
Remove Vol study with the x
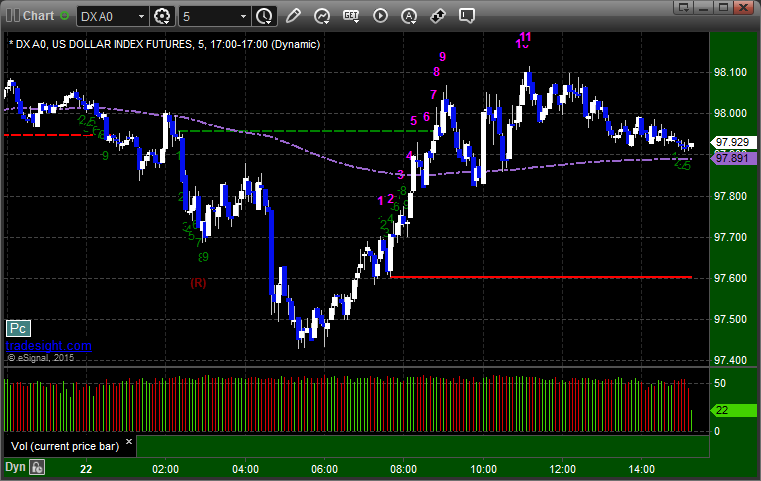(x=129, y=442)
